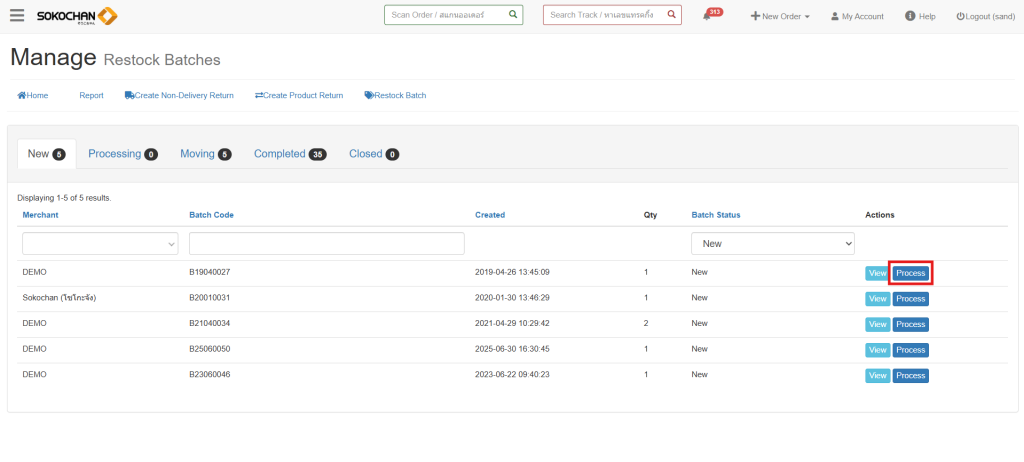This screenshot has height=462, width=1024.
Task: Expand the New Order dropdown
Action: click(x=780, y=17)
